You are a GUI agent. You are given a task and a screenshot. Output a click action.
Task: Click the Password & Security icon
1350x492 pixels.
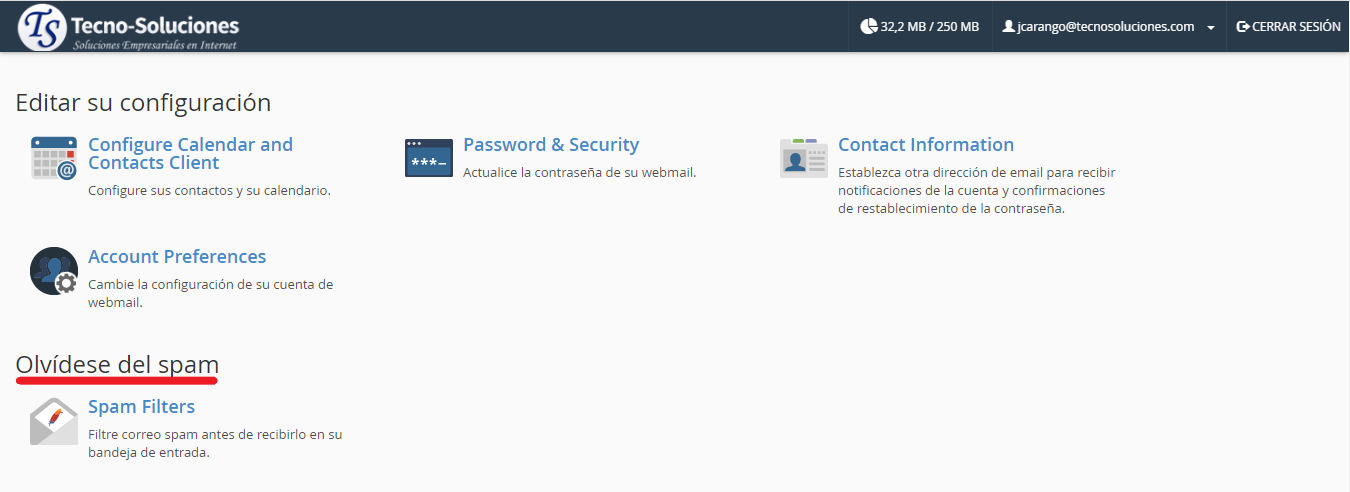(429, 159)
